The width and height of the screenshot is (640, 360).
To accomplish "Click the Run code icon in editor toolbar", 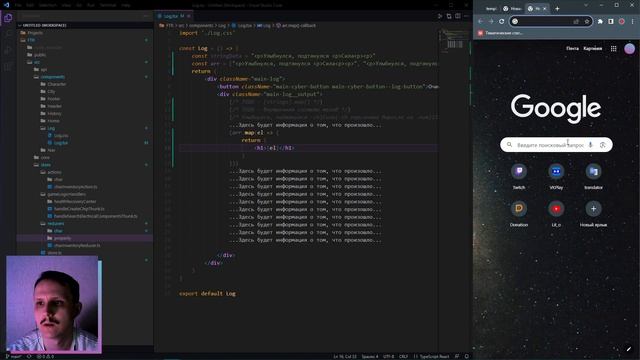I will [440, 16].
